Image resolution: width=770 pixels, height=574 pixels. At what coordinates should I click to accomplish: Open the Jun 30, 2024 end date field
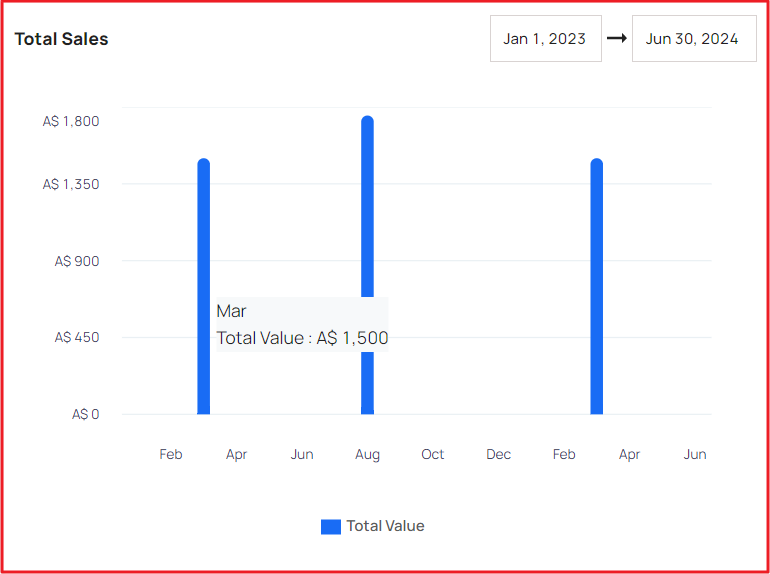(x=694, y=38)
